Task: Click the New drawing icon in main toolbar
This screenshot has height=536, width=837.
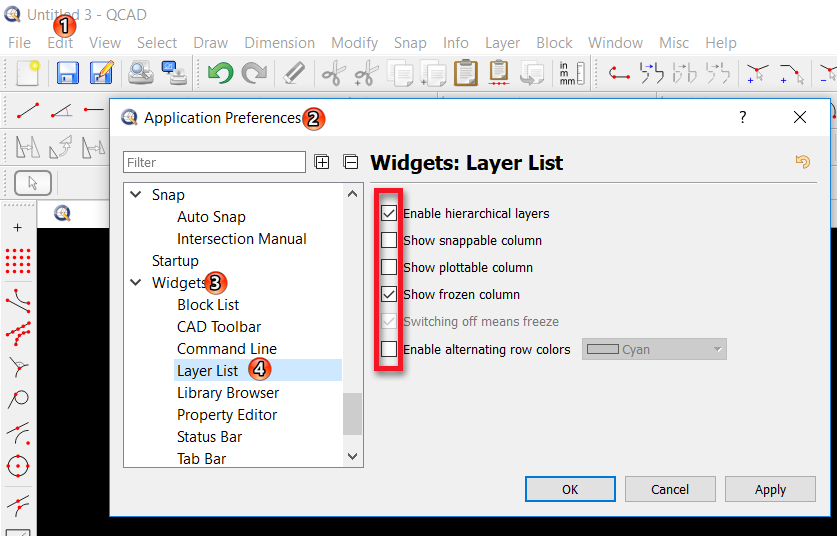Action: coord(27,73)
